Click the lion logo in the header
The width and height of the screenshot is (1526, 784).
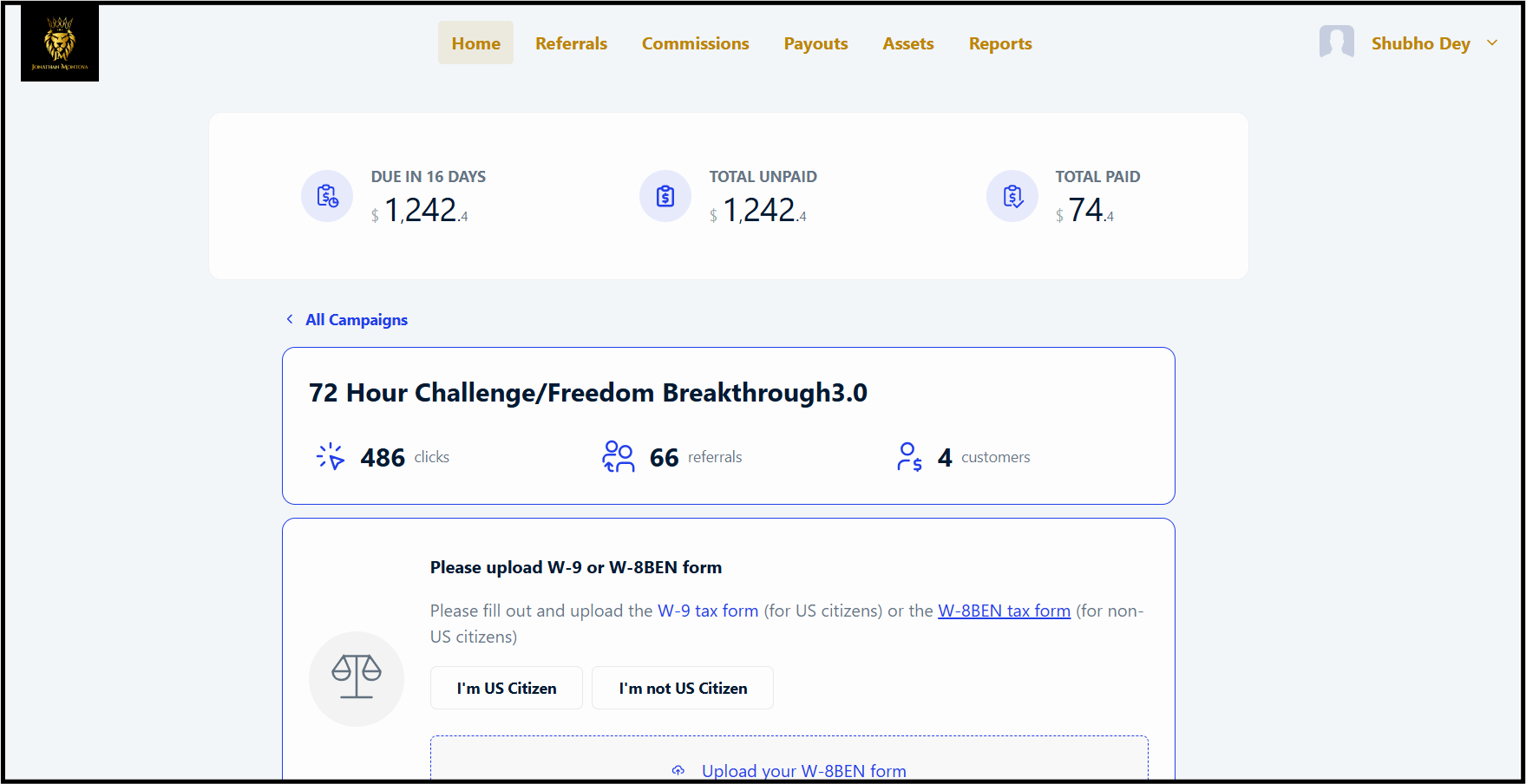pyautogui.click(x=60, y=43)
